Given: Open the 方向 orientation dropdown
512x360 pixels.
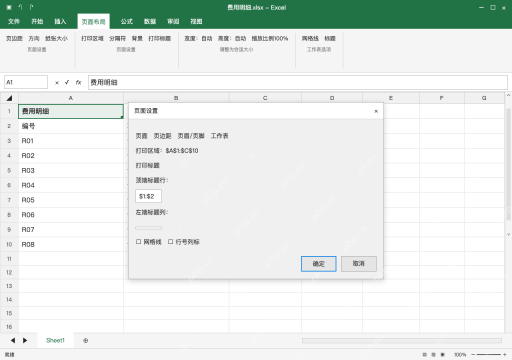Looking at the screenshot, I should pos(34,39).
